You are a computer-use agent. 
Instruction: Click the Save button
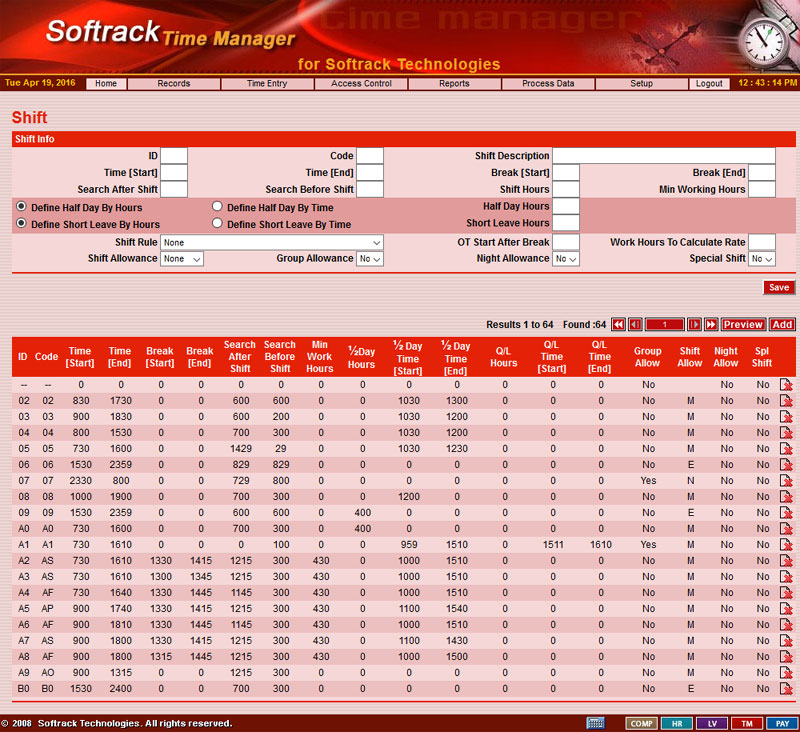778,288
